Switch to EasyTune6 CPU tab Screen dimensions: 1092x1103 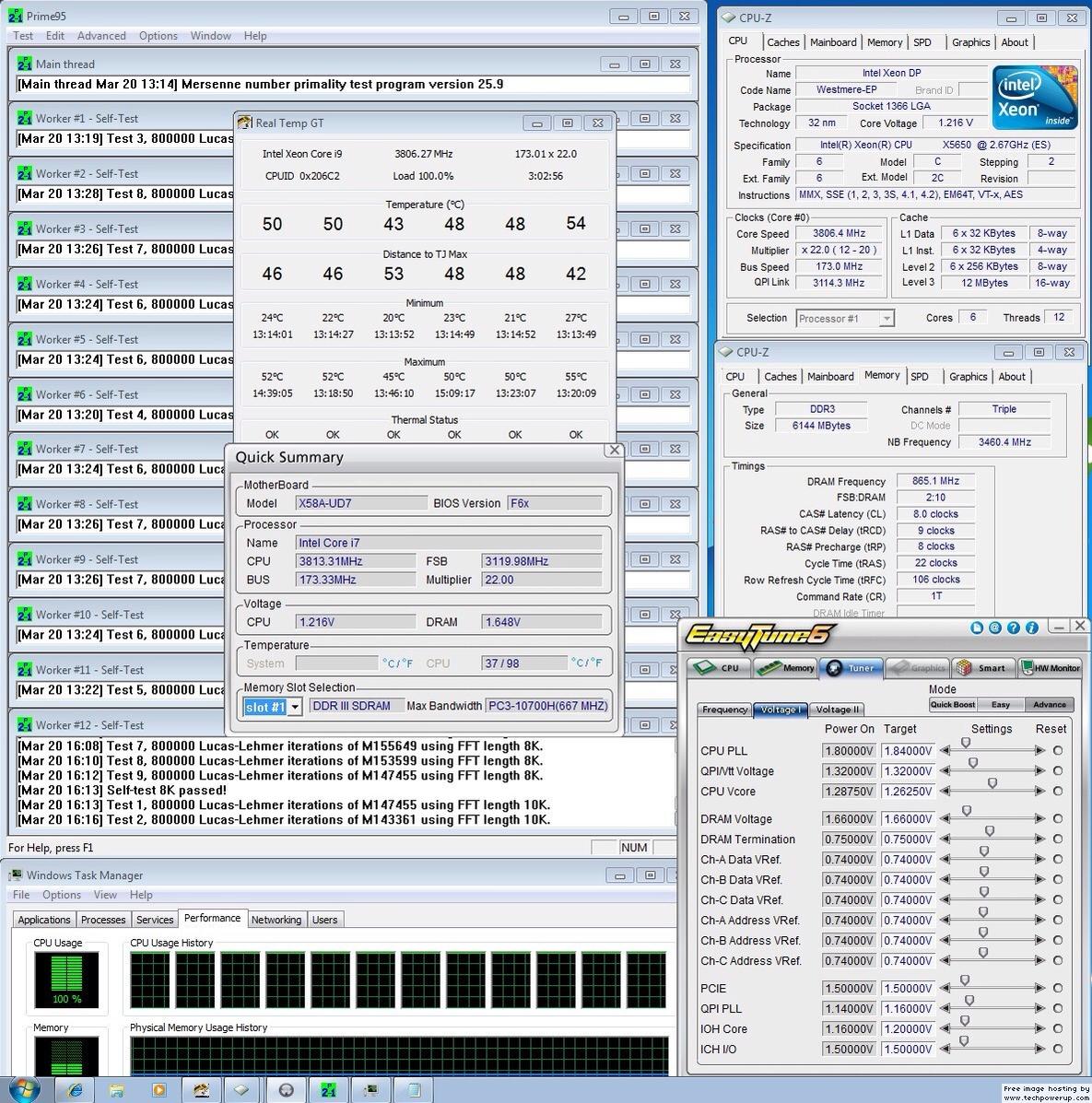pyautogui.click(x=719, y=667)
